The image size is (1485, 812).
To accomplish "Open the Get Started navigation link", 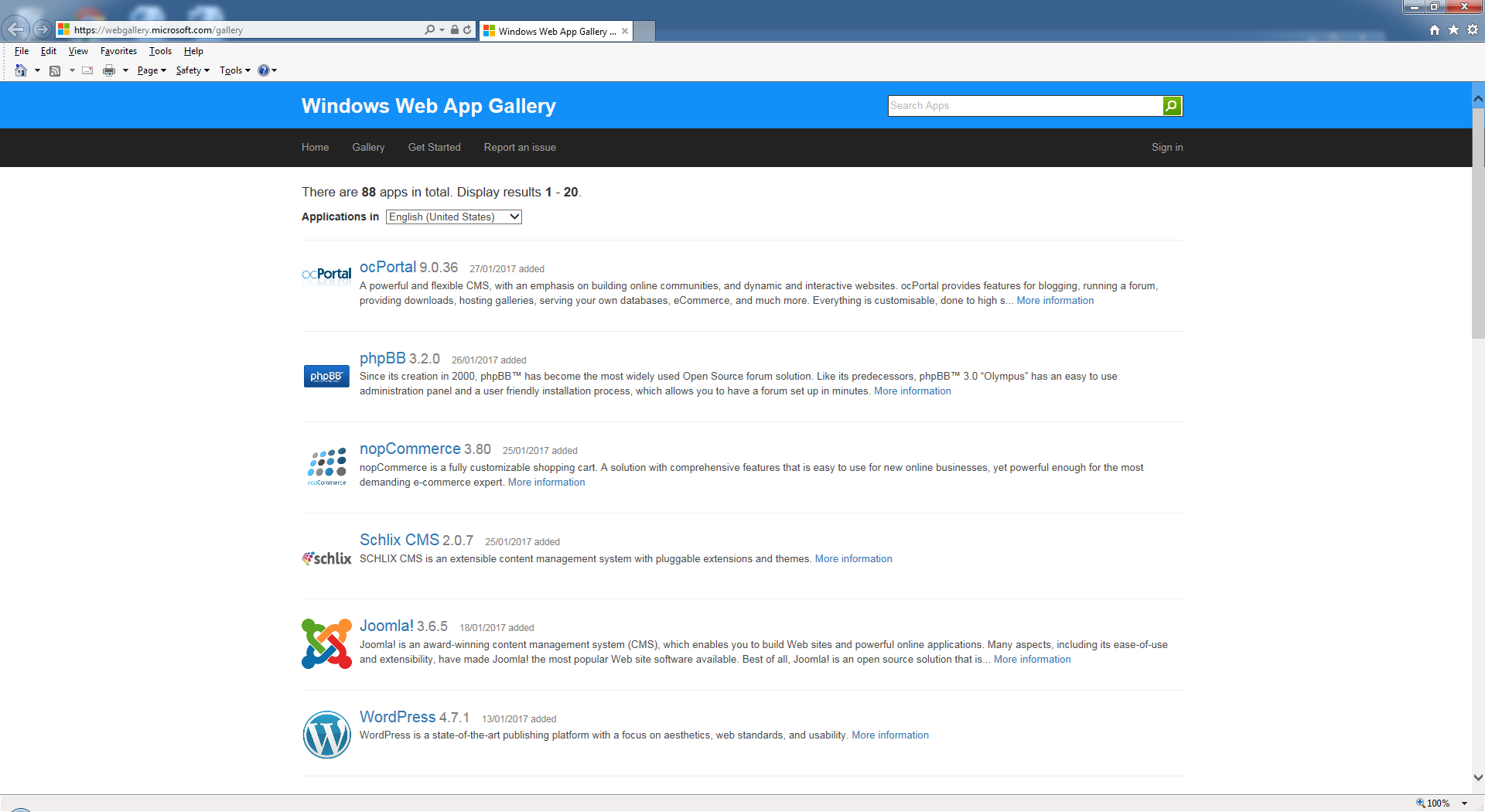I will (x=434, y=147).
